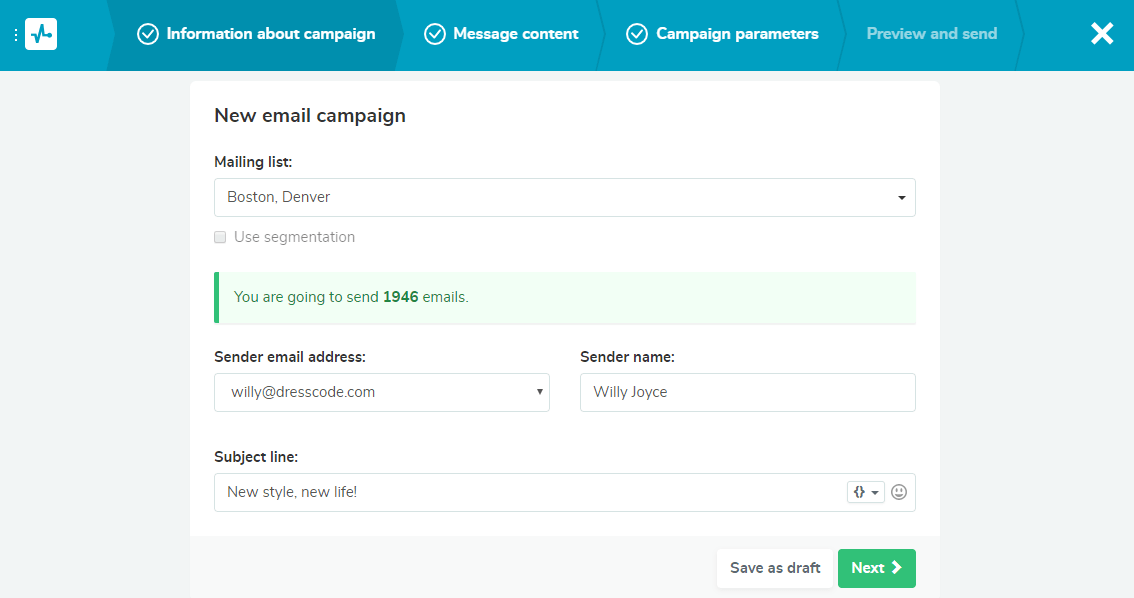This screenshot has width=1134, height=598.
Task: Close the campaign editor with the X
Action: coord(1101,33)
